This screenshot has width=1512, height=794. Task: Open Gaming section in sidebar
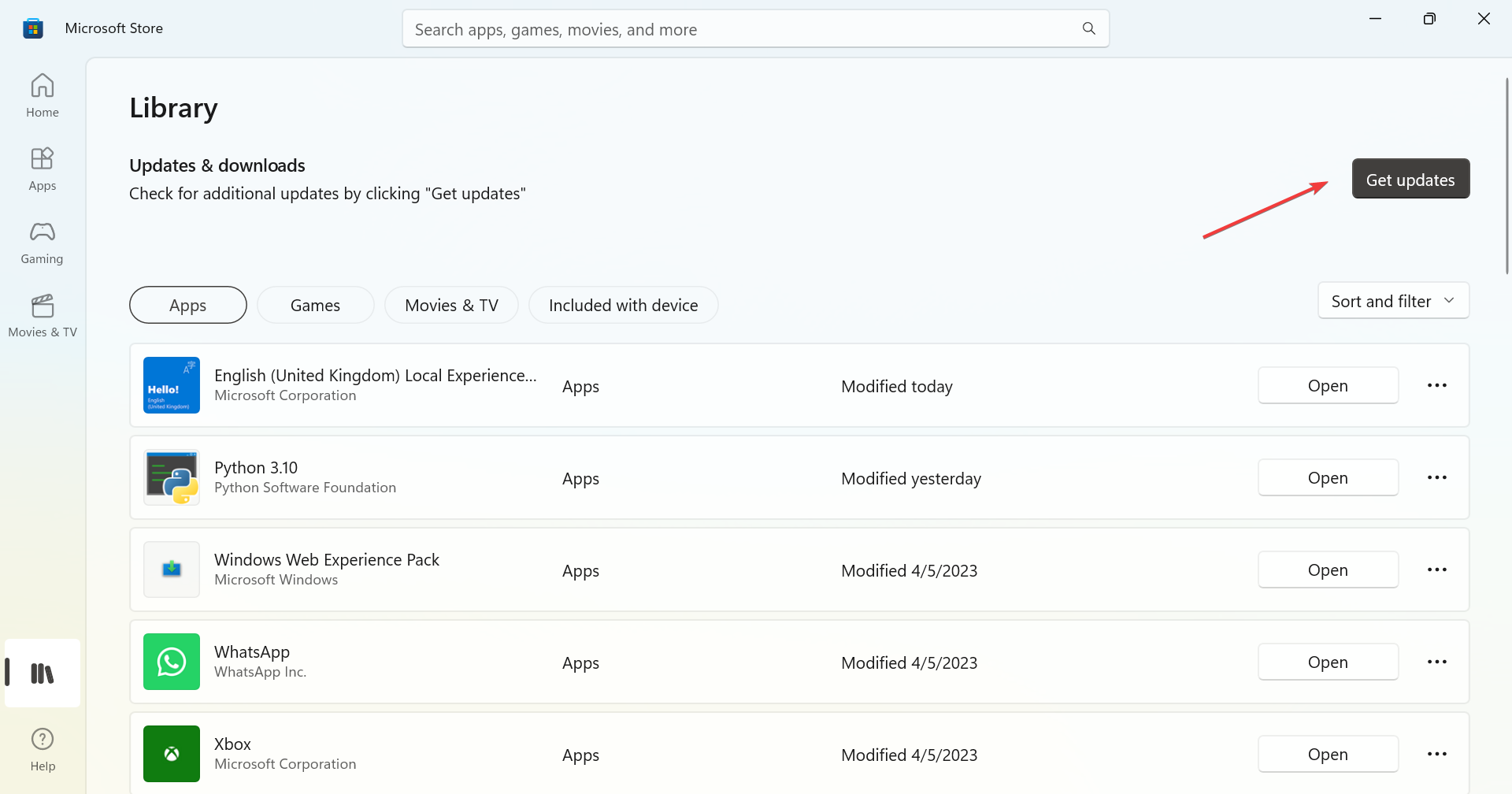pyautogui.click(x=43, y=242)
